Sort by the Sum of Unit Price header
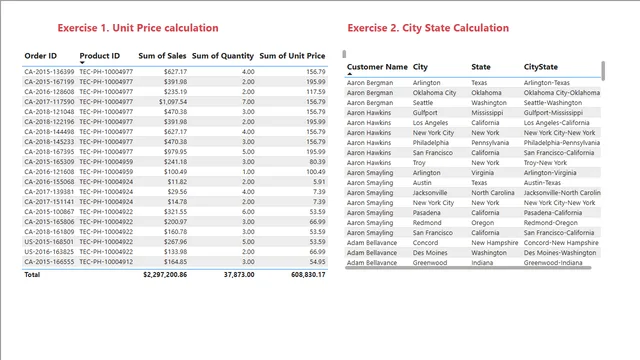 pos(292,56)
